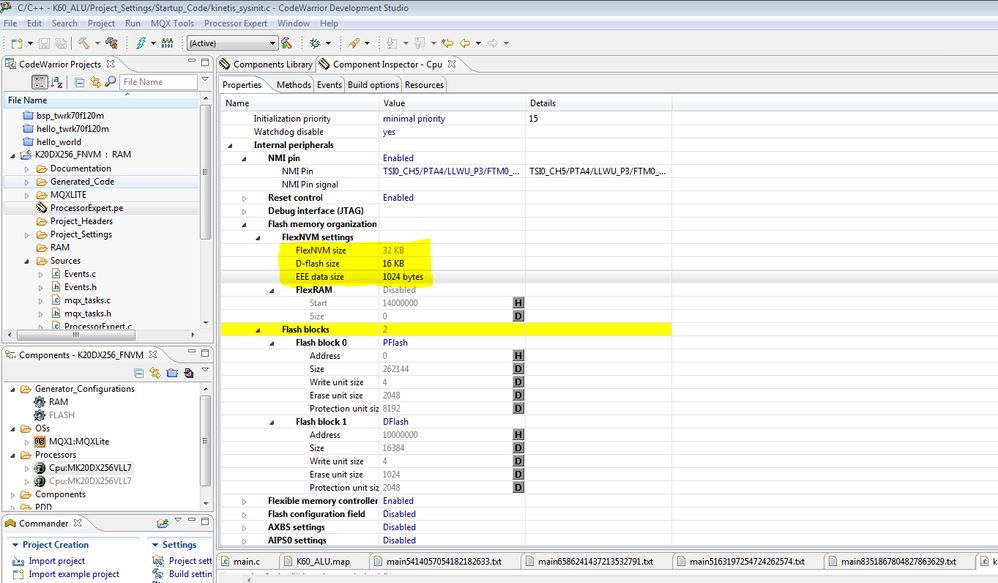
Task: Toggle decimal format for Flash block 0 Size
Action: (518, 369)
